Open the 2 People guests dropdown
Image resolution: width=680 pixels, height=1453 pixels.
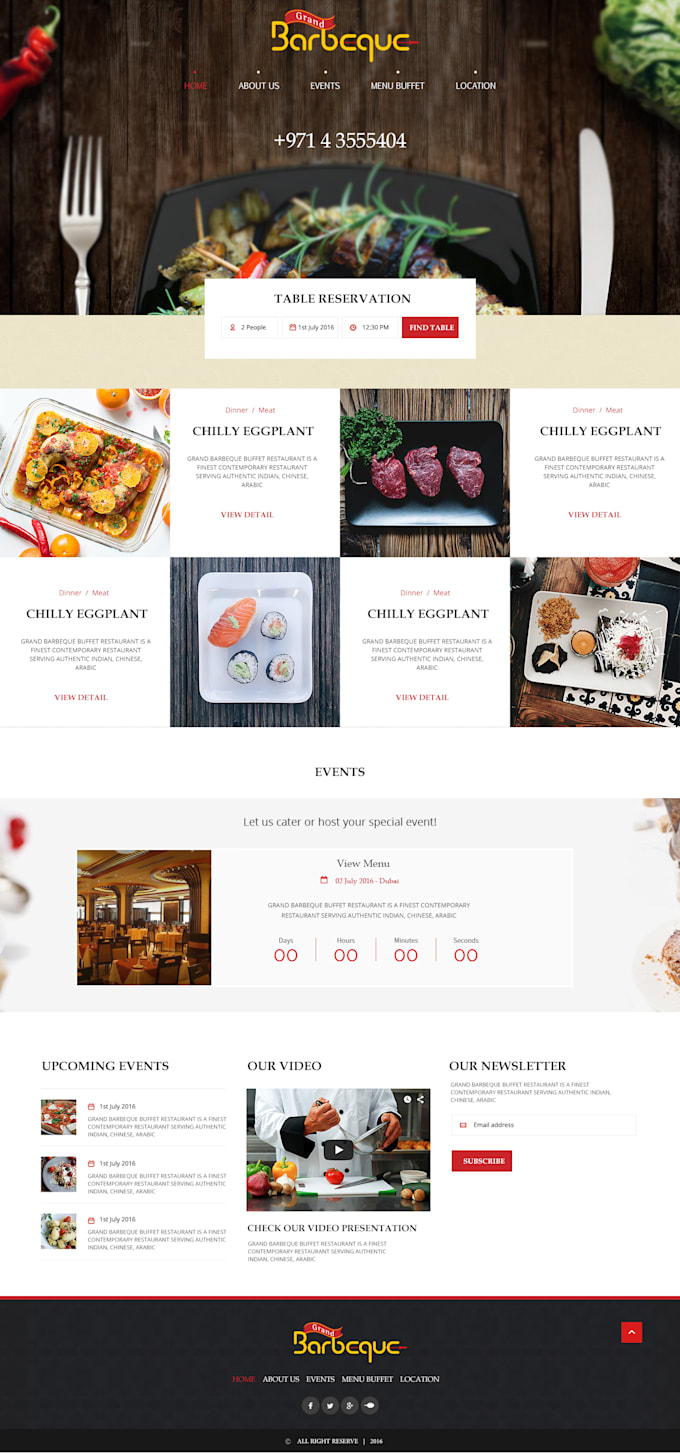(x=250, y=327)
